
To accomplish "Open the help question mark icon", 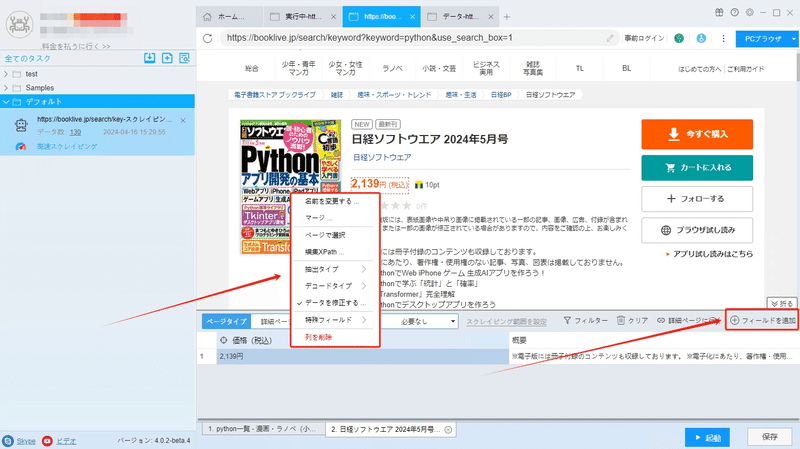I will [734, 13].
